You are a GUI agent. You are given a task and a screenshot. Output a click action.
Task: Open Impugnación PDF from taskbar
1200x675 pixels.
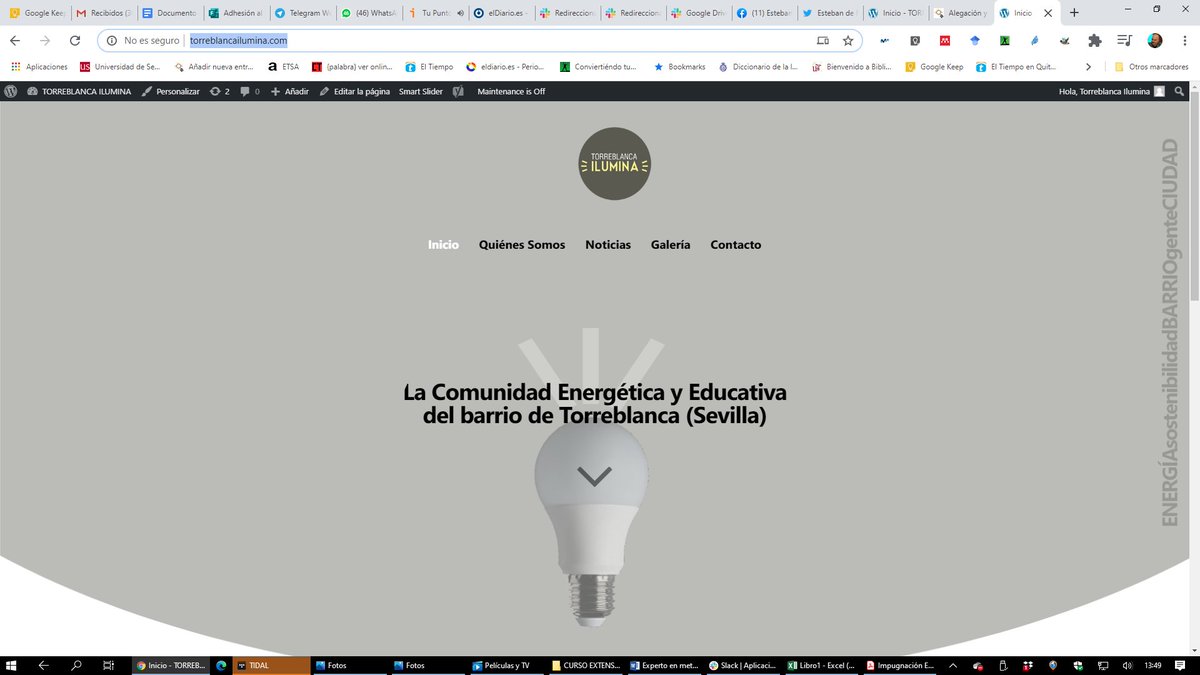click(901, 665)
